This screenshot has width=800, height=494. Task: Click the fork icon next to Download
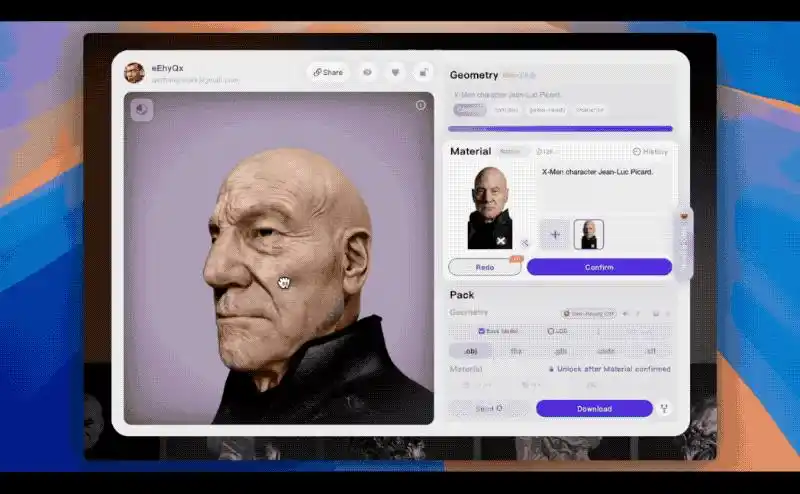(664, 409)
